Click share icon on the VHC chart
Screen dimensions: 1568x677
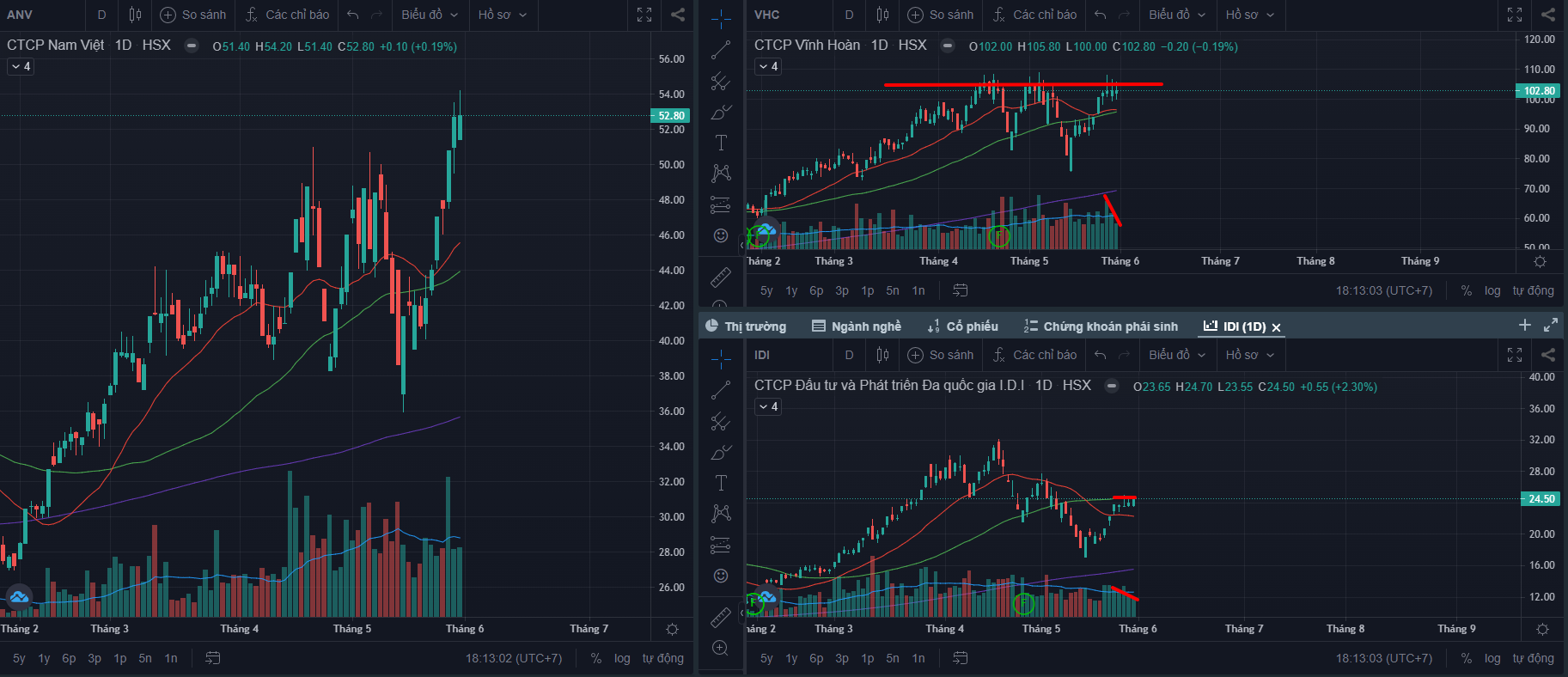coord(1547,15)
